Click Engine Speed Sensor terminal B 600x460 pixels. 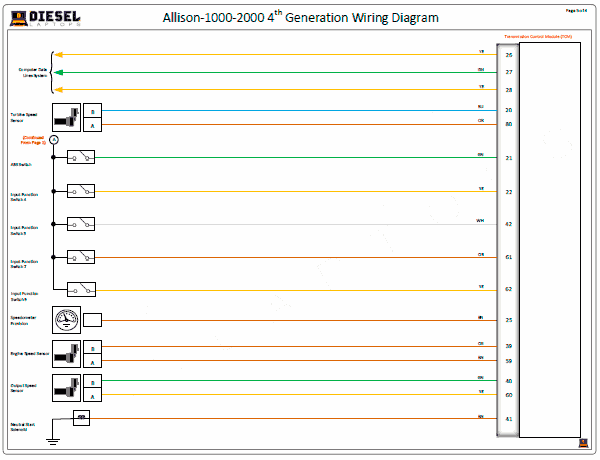tap(93, 347)
